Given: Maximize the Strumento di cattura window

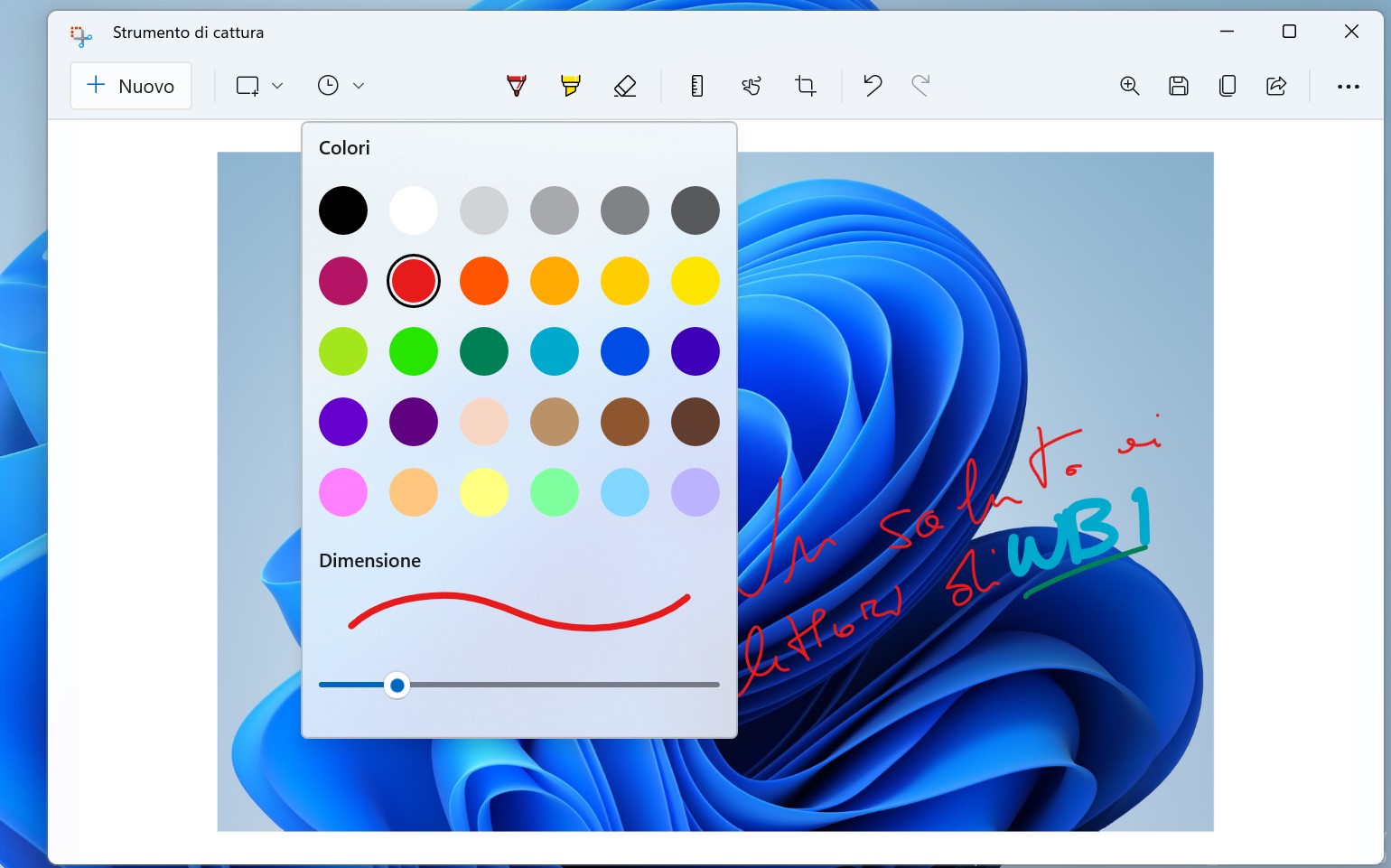Looking at the screenshot, I should pyautogui.click(x=1289, y=32).
